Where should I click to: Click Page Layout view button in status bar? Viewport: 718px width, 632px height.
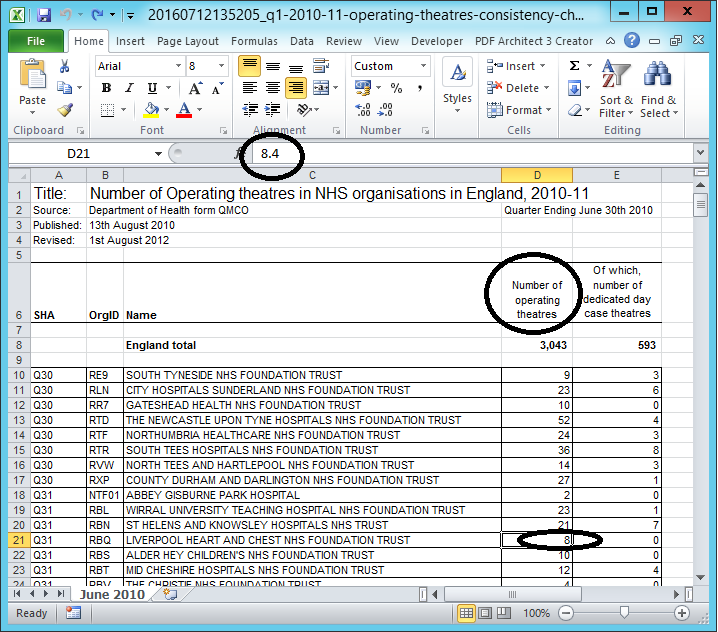[x=485, y=613]
